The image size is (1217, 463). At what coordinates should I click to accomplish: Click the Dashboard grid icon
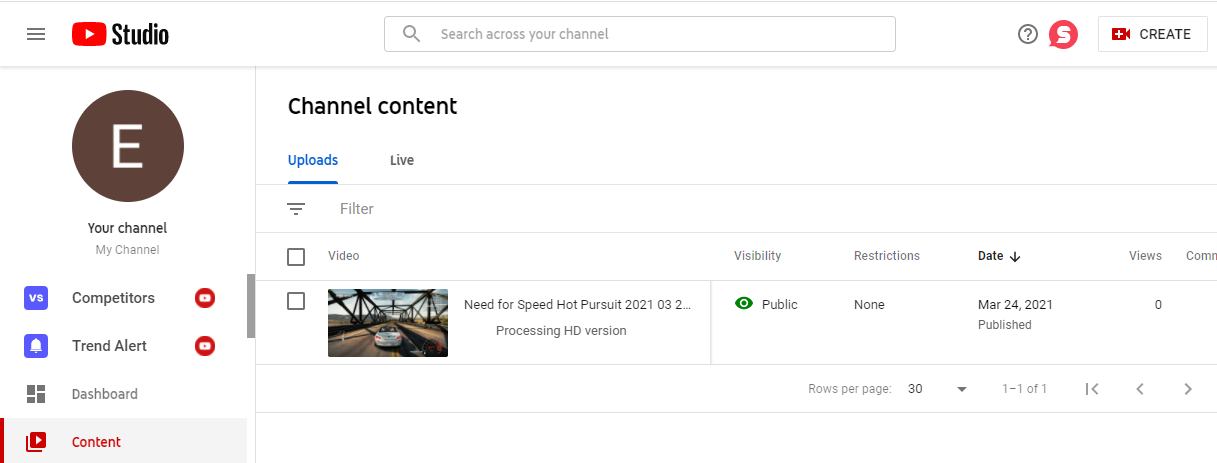pyautogui.click(x=36, y=394)
